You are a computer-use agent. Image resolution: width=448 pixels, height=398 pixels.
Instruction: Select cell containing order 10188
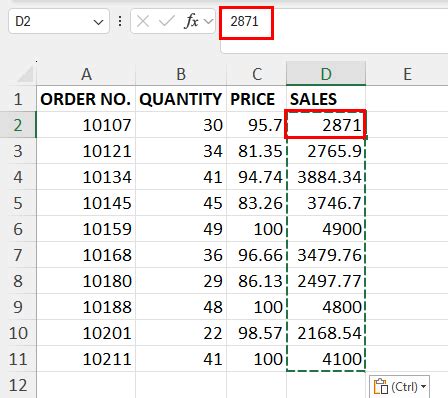click(86, 307)
